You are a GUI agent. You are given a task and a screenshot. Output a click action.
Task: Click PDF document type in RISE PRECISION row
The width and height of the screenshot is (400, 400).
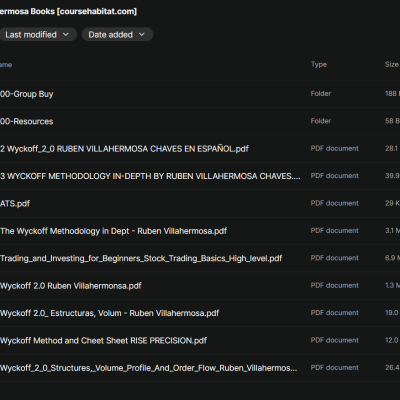pos(335,340)
